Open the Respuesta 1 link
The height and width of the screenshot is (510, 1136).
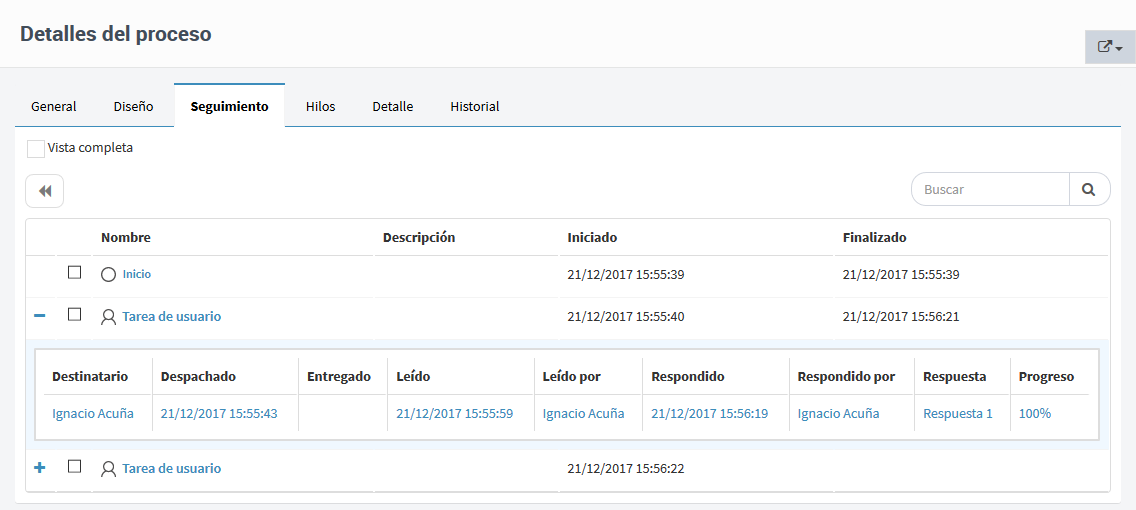point(958,414)
